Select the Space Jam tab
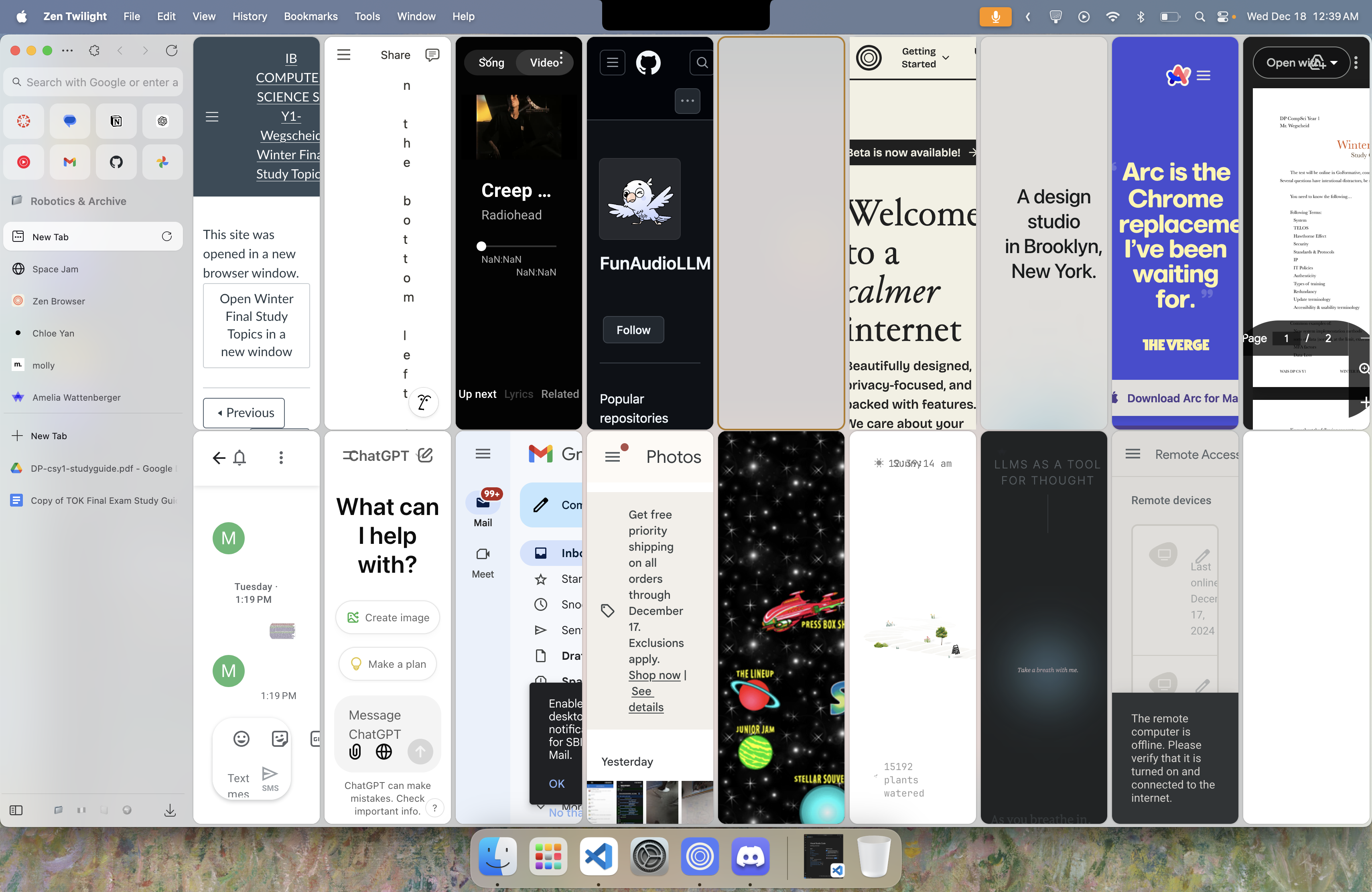This screenshot has height=892, width=1372. (x=93, y=268)
